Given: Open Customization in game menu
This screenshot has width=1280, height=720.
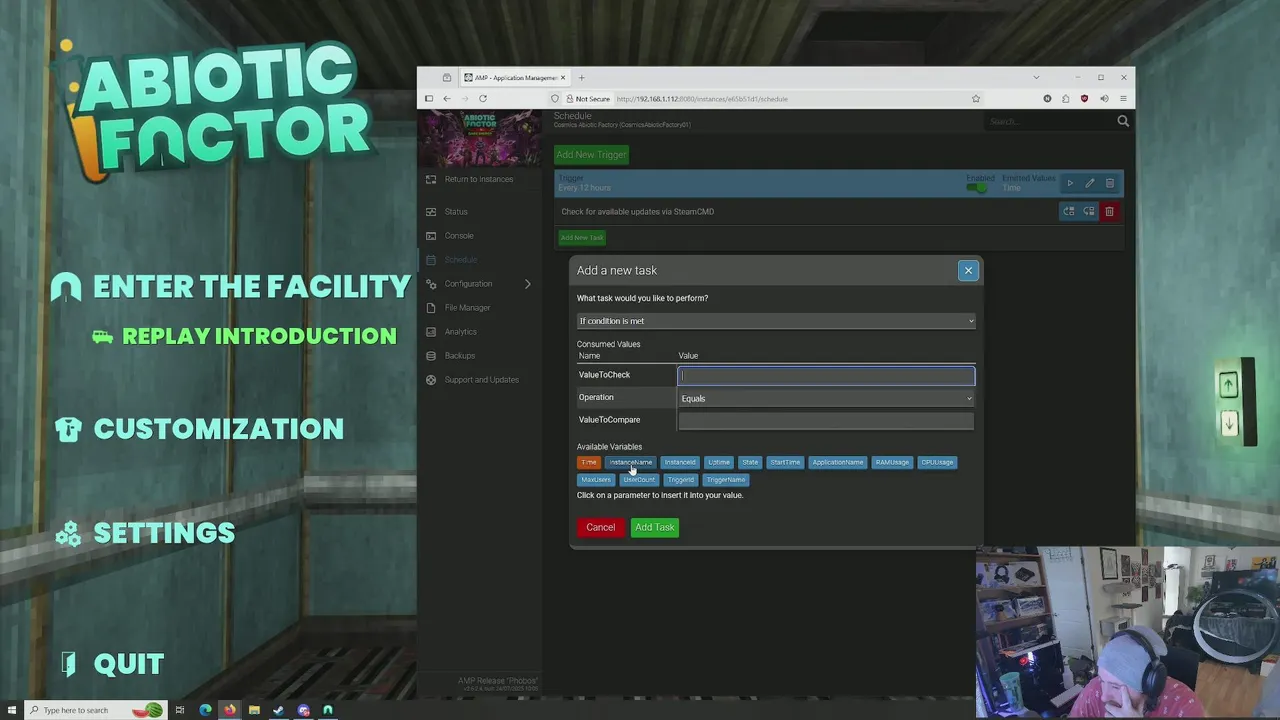Looking at the screenshot, I should point(218,430).
